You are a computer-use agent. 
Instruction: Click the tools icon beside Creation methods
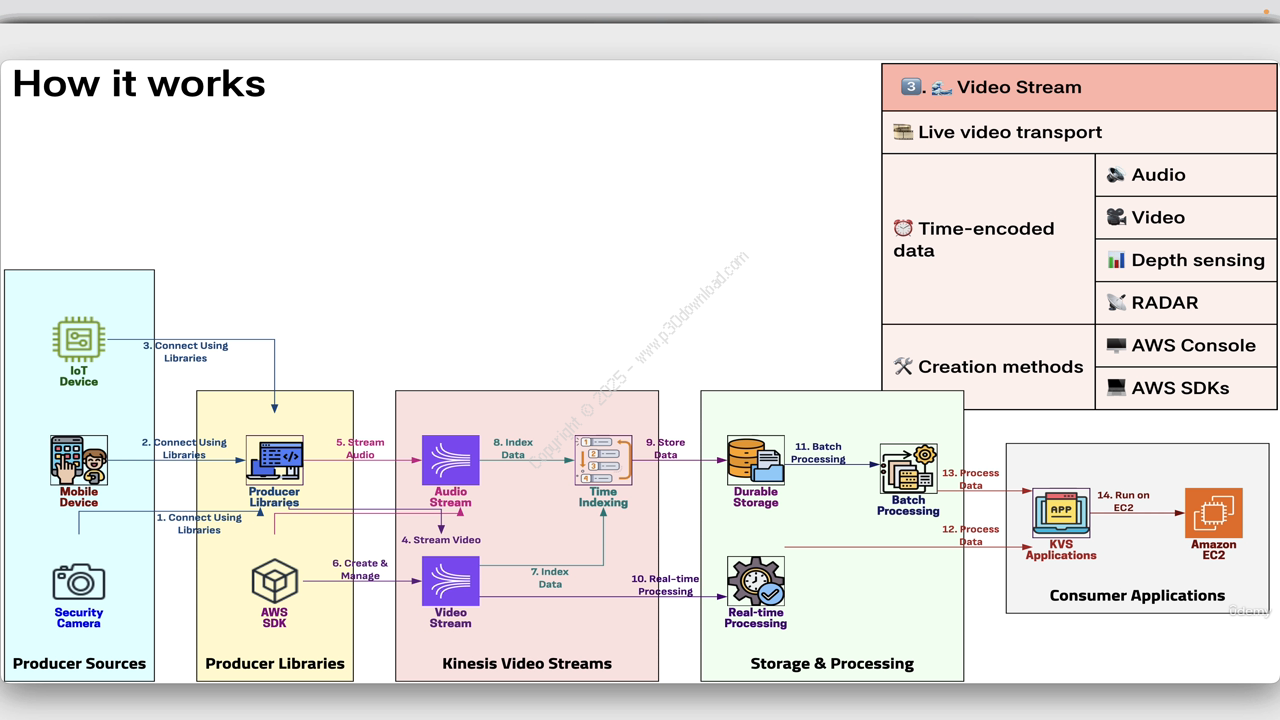coord(903,367)
